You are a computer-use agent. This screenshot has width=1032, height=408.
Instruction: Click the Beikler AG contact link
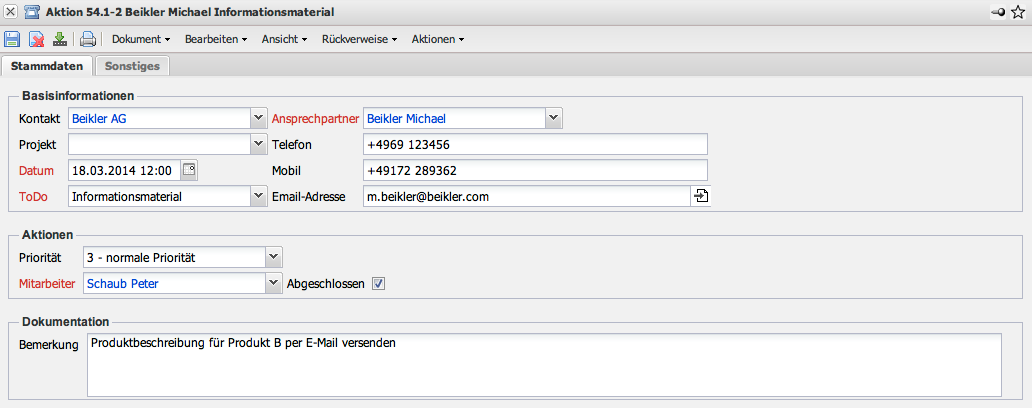tap(99, 119)
